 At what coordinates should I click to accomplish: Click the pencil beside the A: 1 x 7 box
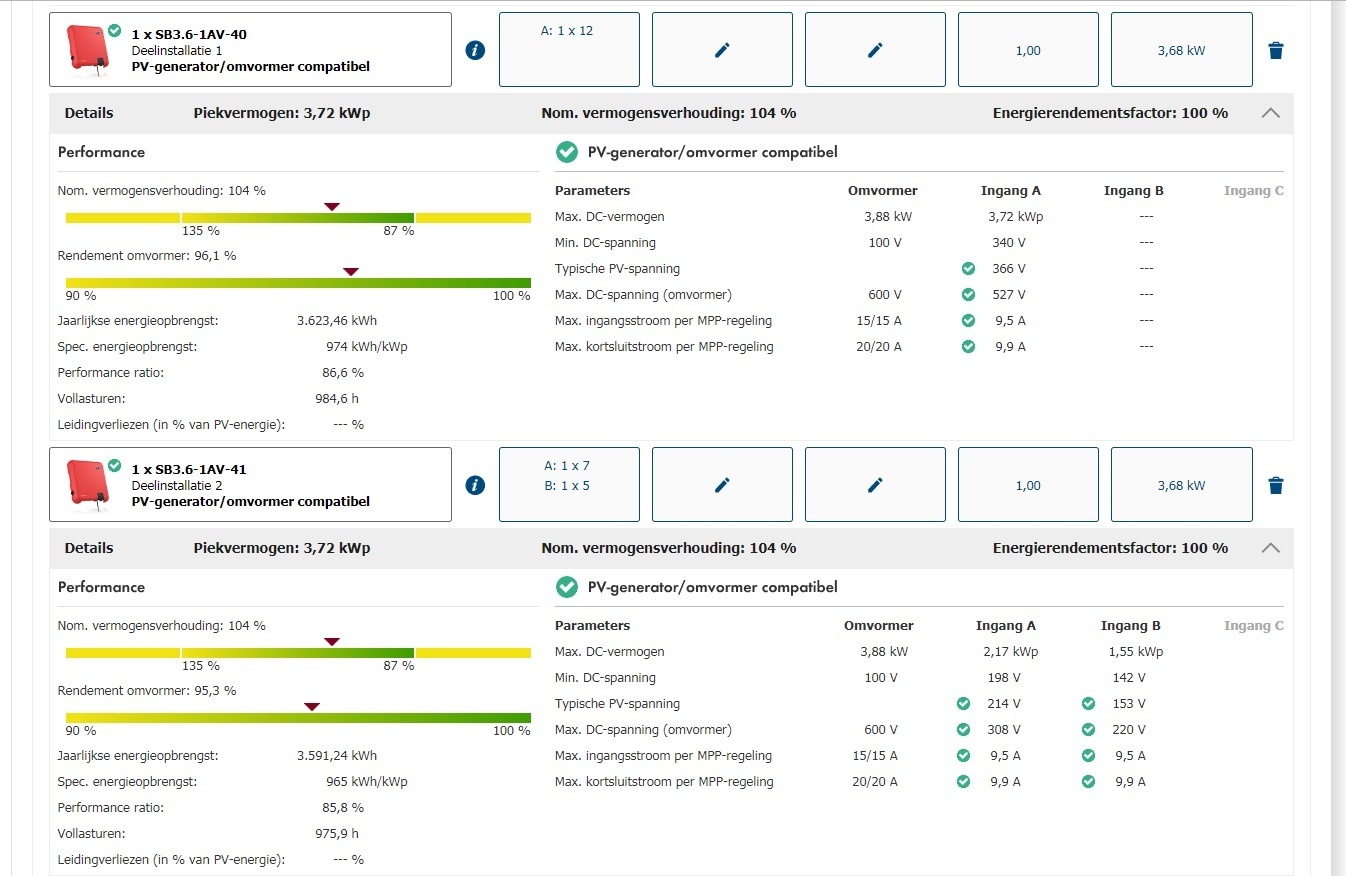coord(722,485)
